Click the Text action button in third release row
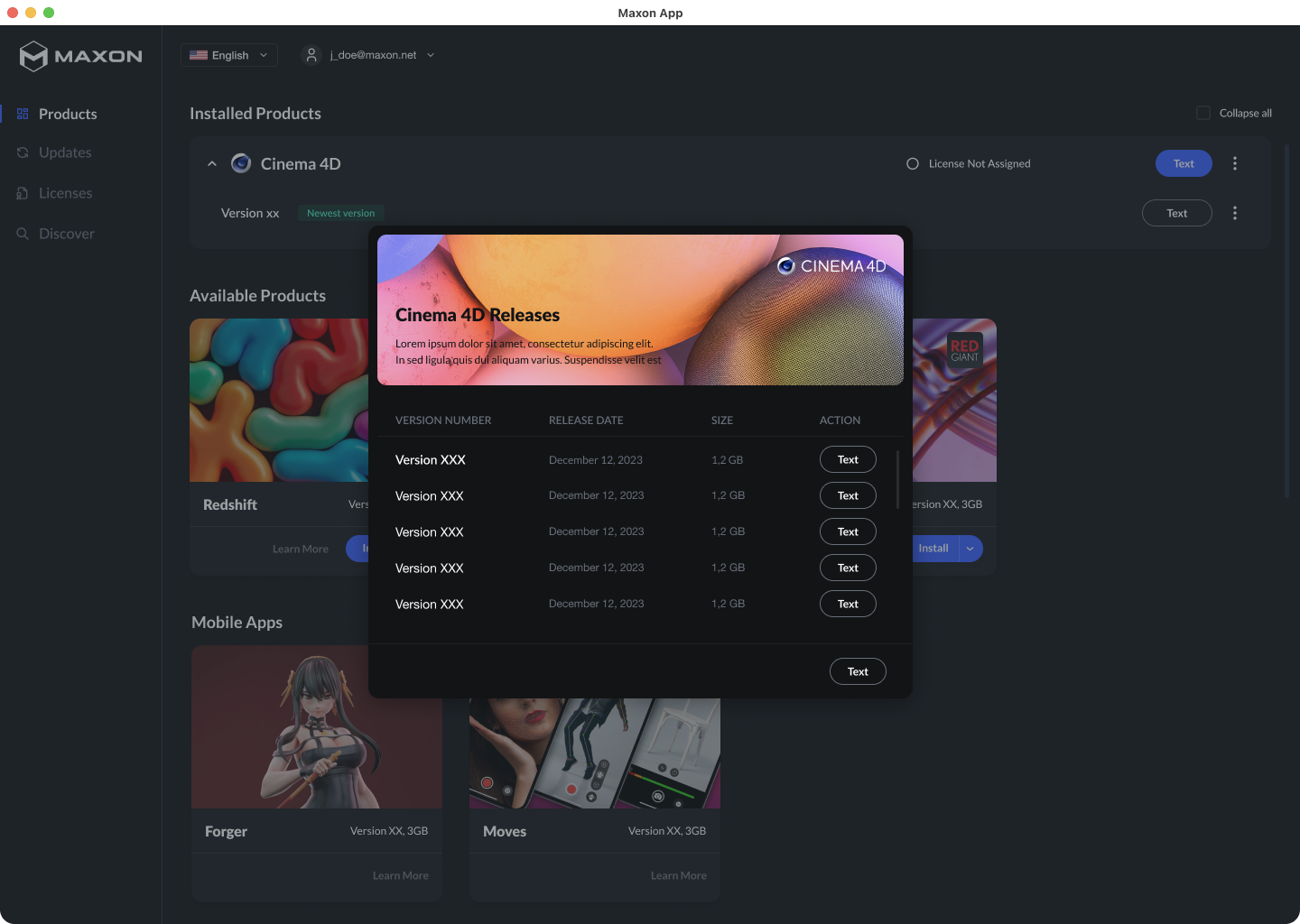 click(848, 531)
